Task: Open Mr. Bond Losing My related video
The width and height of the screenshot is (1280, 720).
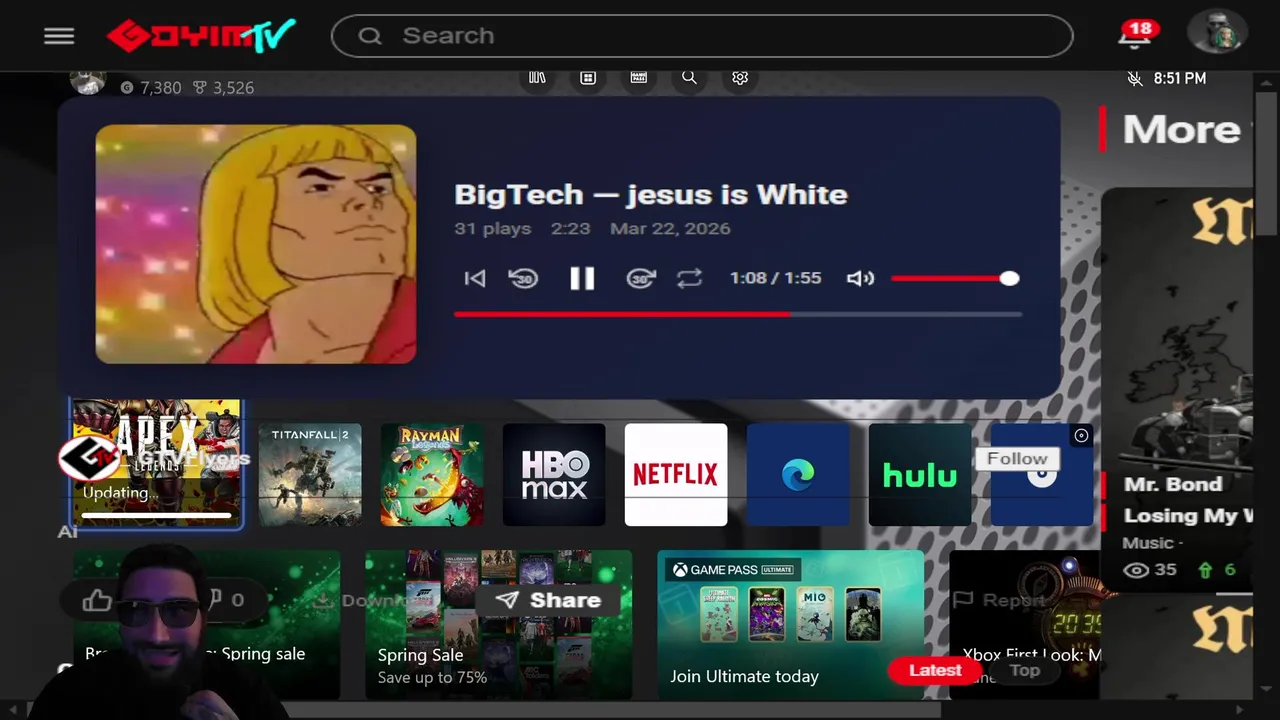Action: pyautogui.click(x=1176, y=390)
